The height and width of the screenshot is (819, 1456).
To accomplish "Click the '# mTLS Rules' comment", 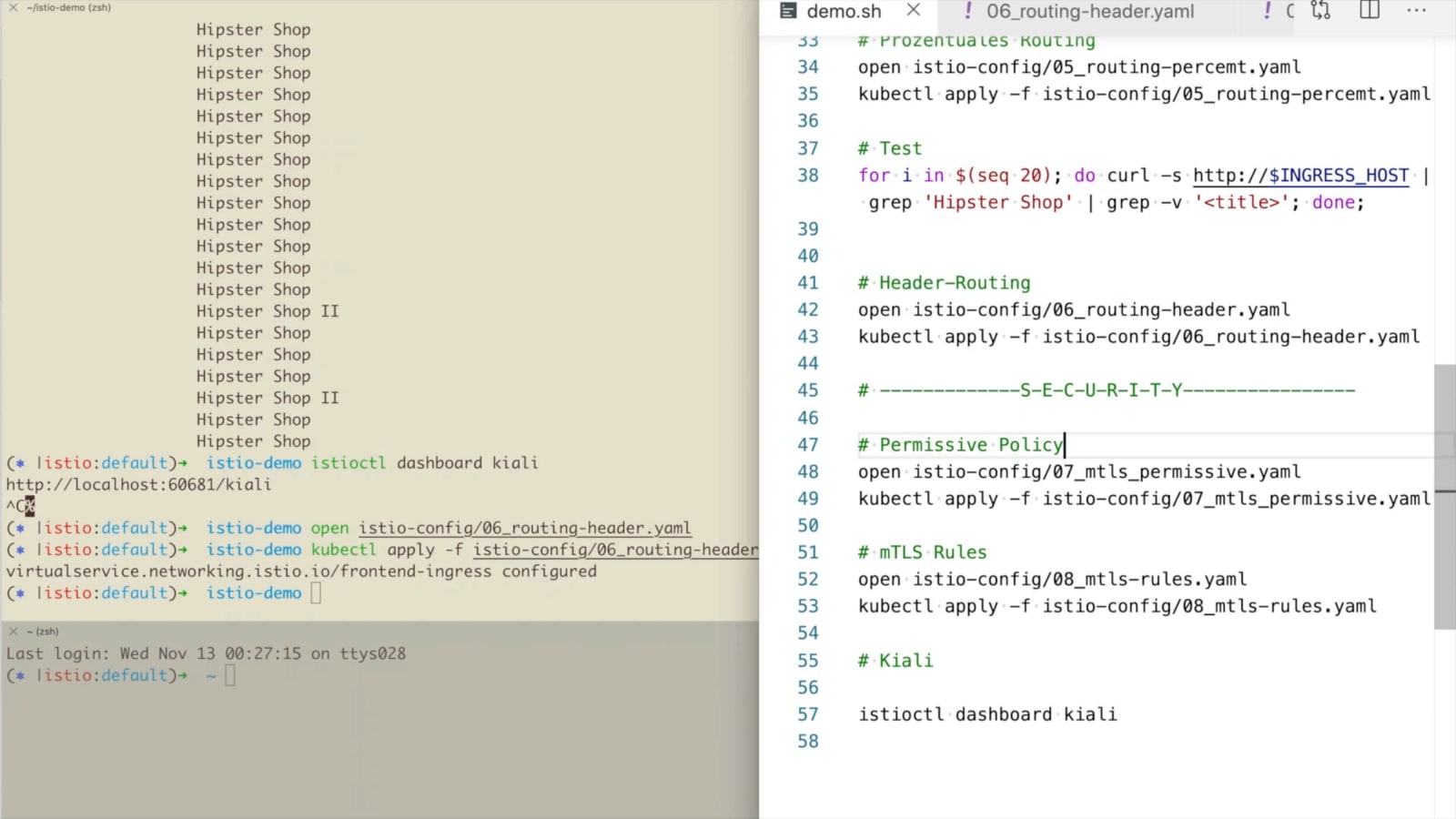I will click(x=922, y=552).
